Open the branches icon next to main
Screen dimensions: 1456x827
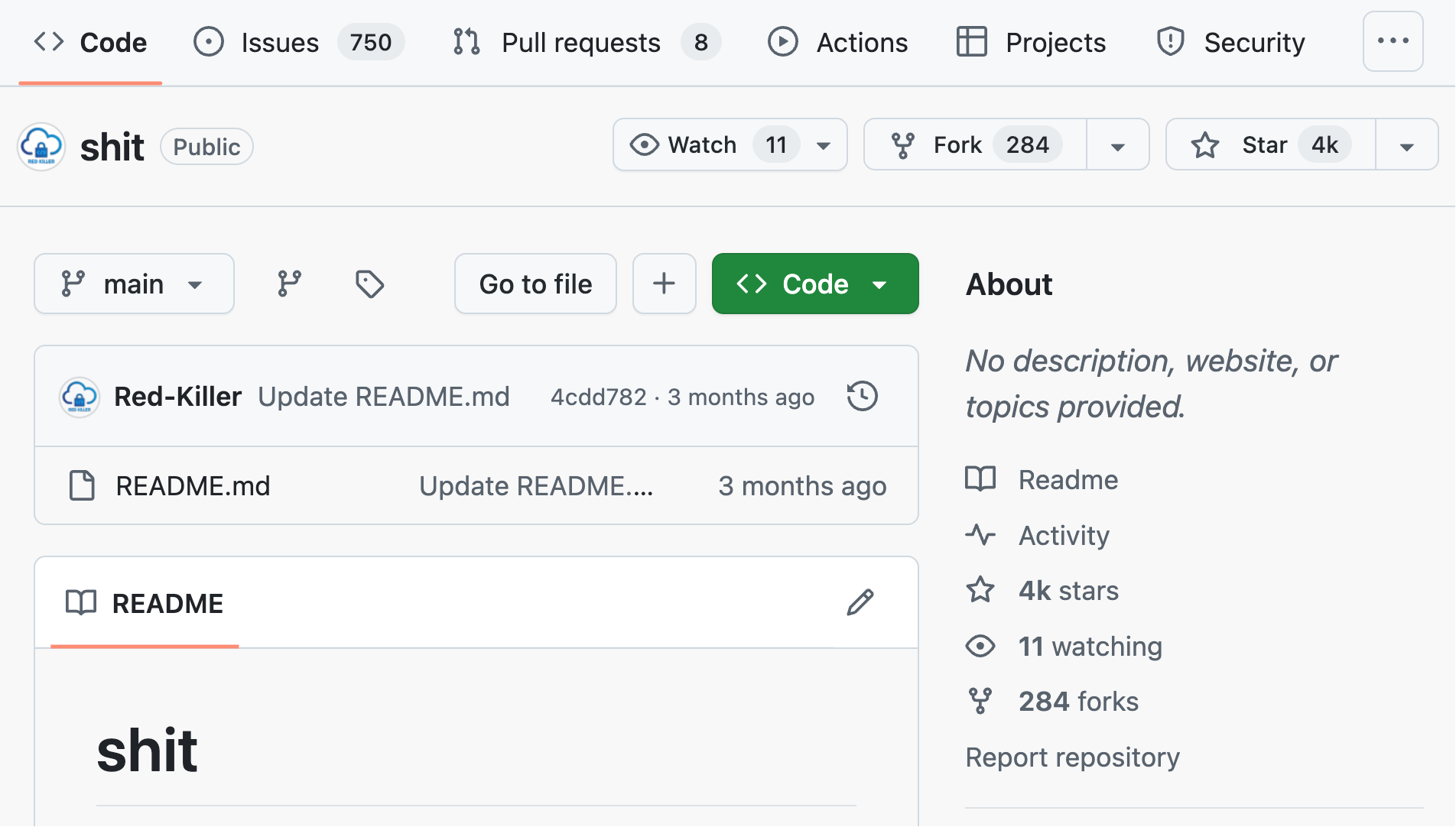(289, 284)
